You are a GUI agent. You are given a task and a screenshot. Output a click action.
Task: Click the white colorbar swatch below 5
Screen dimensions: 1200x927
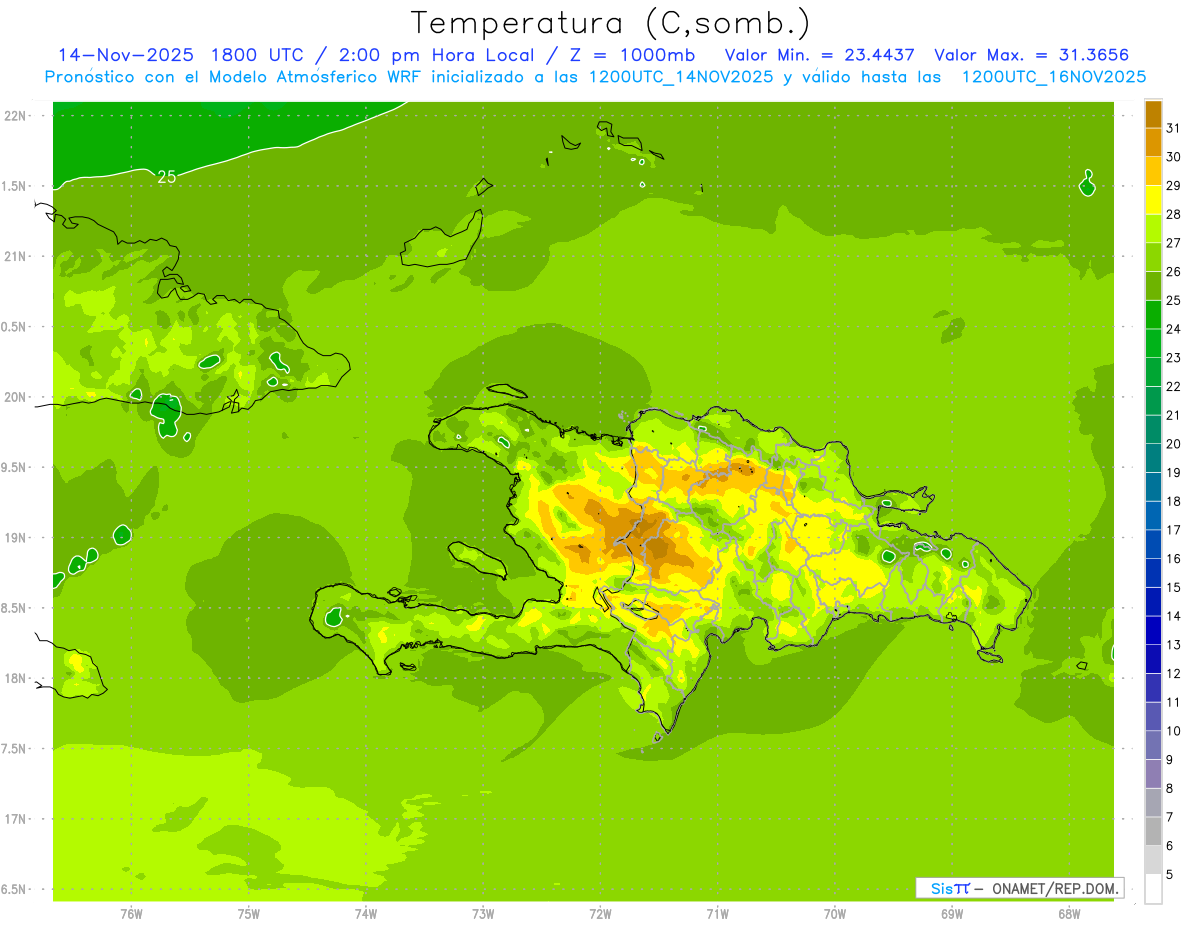click(x=1153, y=888)
